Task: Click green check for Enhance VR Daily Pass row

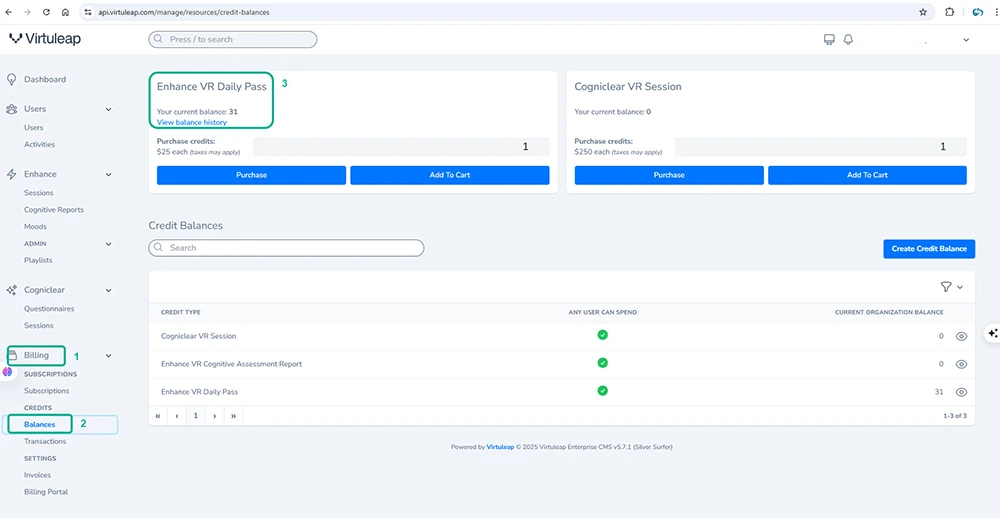Action: (x=602, y=390)
